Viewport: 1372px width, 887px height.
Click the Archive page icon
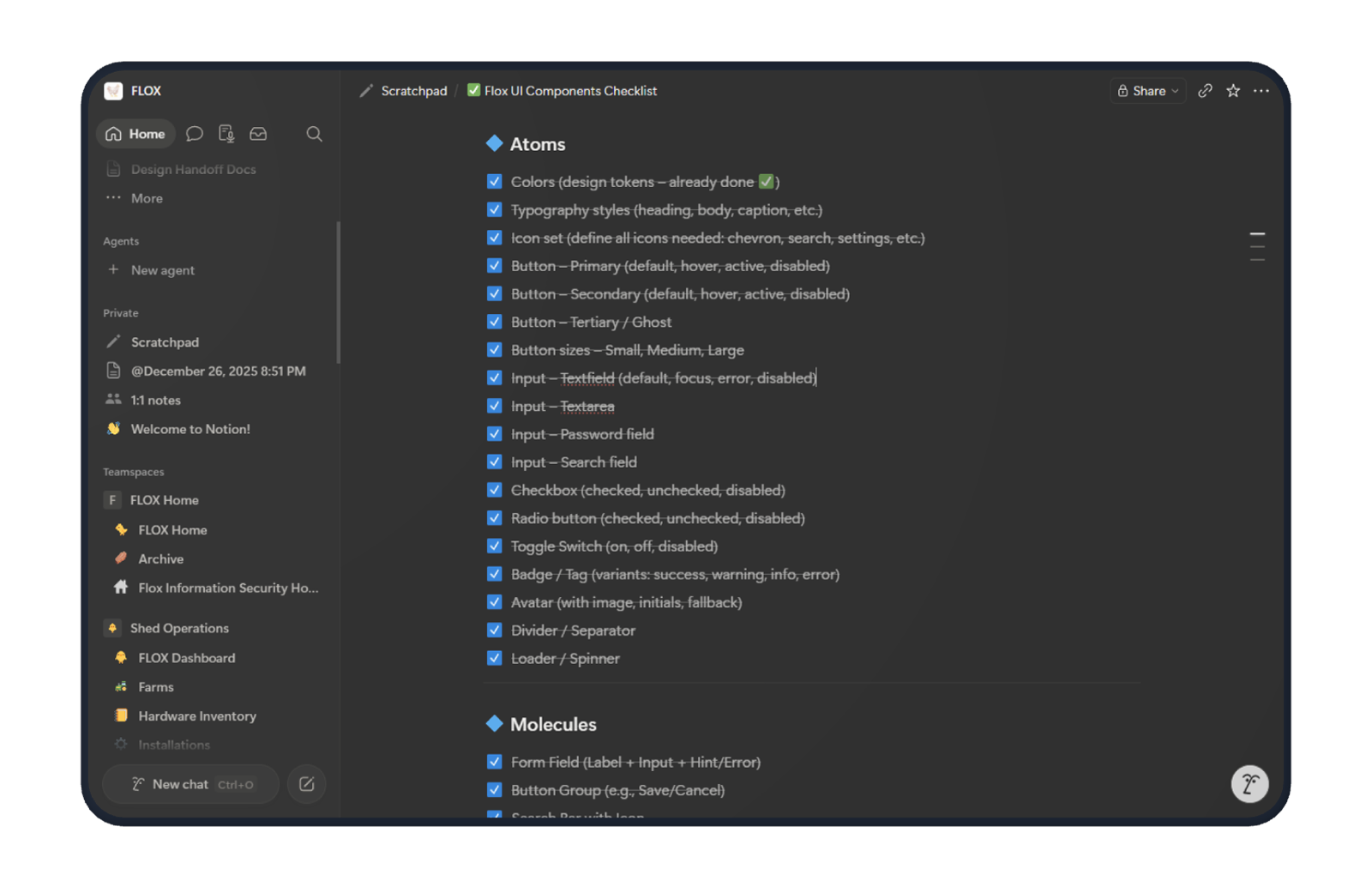(121, 558)
